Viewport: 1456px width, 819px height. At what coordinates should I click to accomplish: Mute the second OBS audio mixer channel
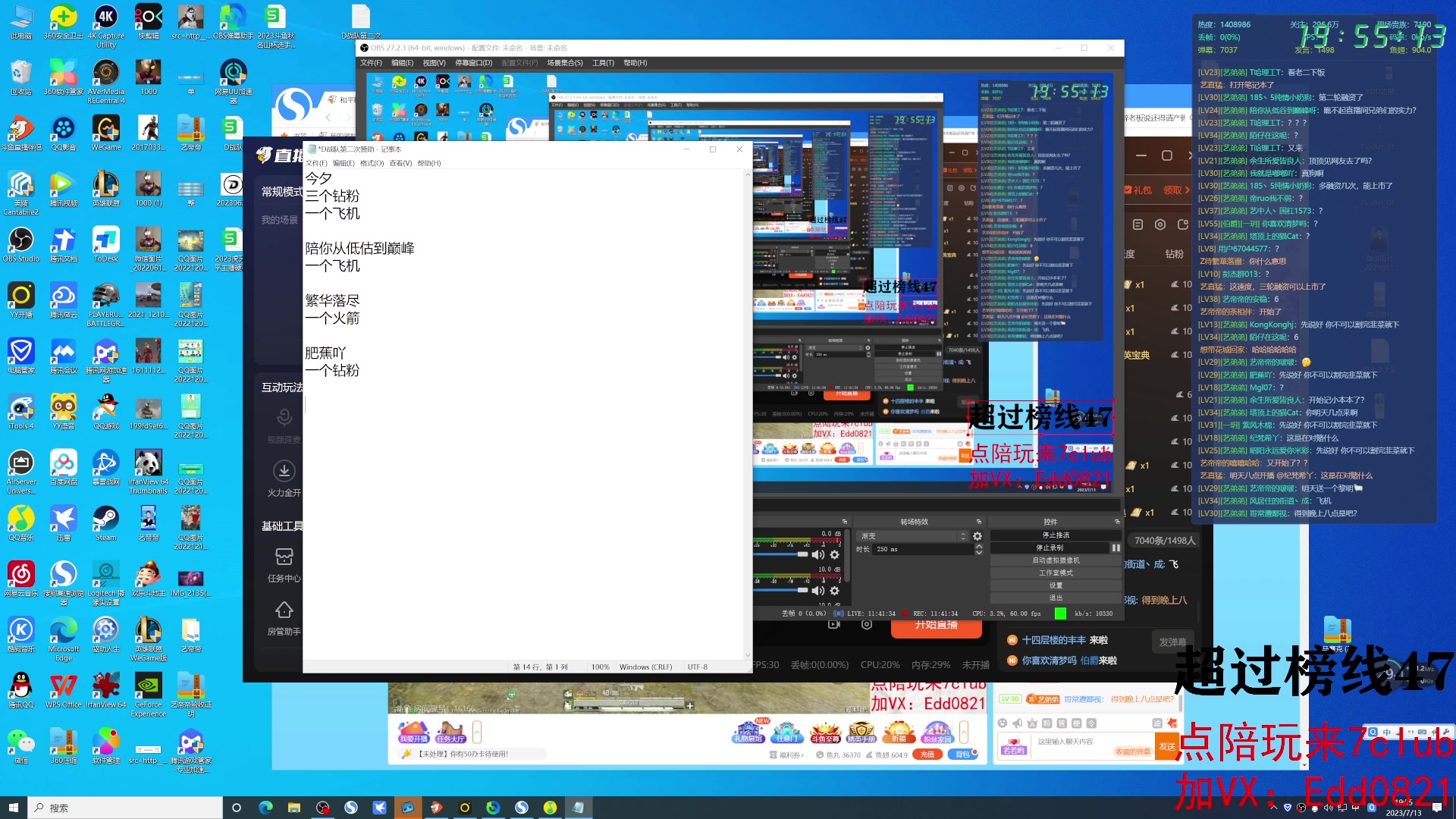[818, 591]
